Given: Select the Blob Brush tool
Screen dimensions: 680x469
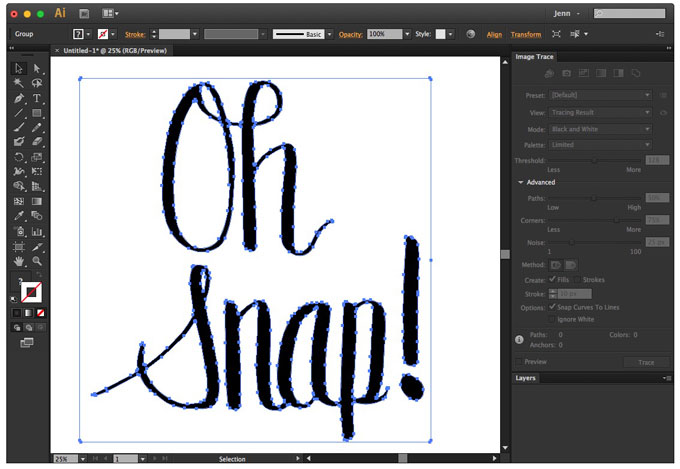Looking at the screenshot, I should point(19,142).
